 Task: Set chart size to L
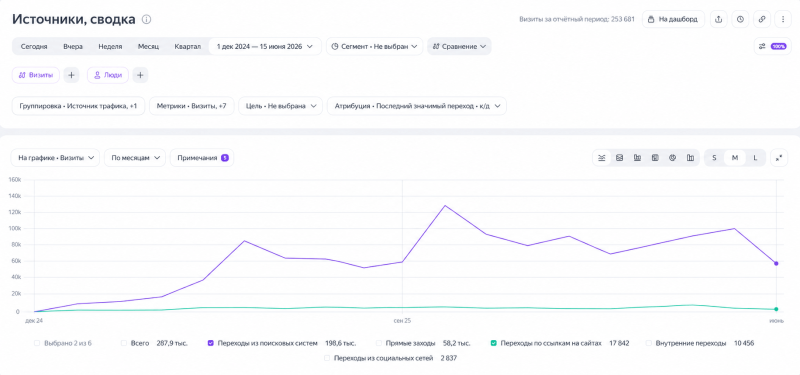point(755,158)
